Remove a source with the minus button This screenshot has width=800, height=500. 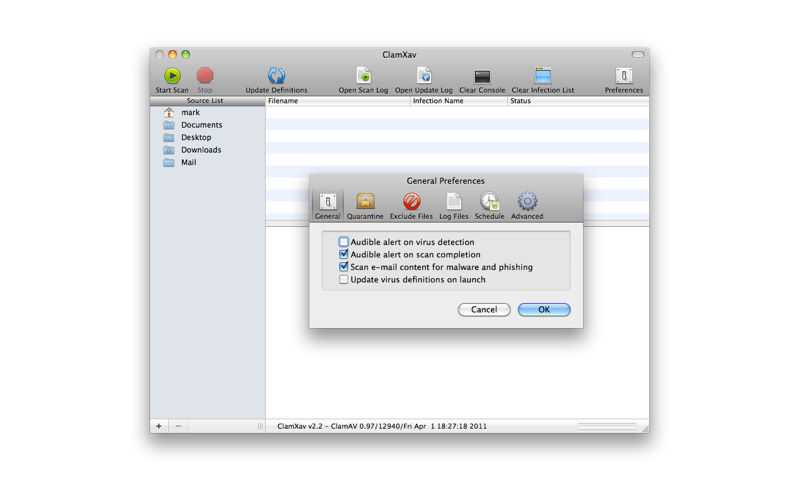[178, 426]
